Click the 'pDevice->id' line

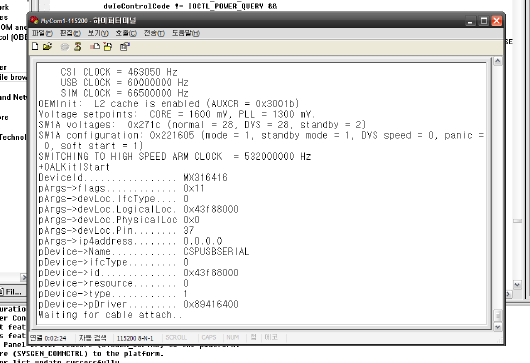(x=139, y=273)
